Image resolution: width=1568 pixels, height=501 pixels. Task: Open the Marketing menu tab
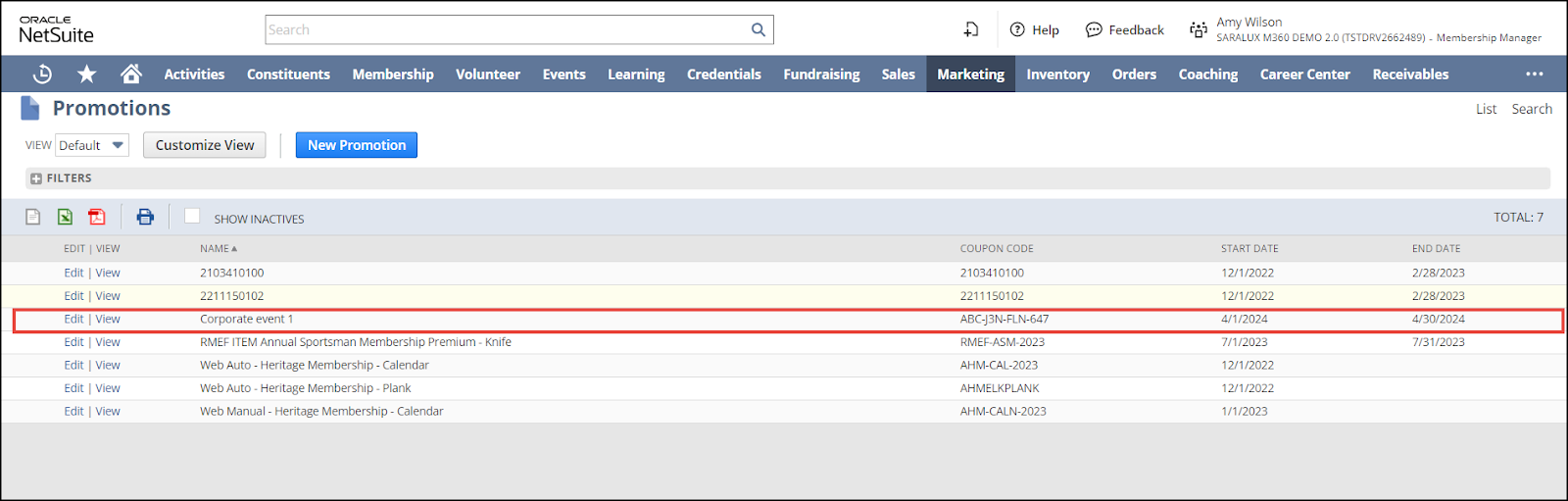pyautogui.click(x=970, y=75)
